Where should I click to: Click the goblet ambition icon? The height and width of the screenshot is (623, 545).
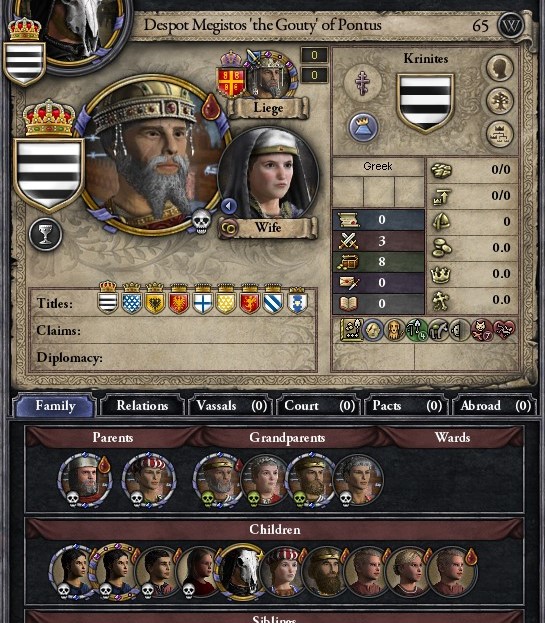[x=46, y=234]
